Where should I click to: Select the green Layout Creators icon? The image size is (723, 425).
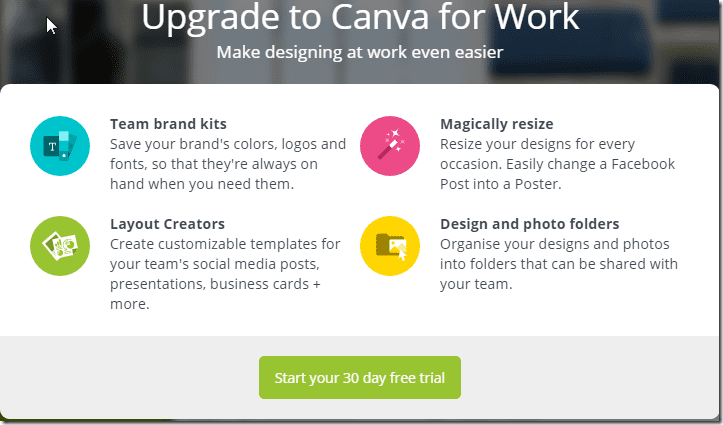point(60,246)
